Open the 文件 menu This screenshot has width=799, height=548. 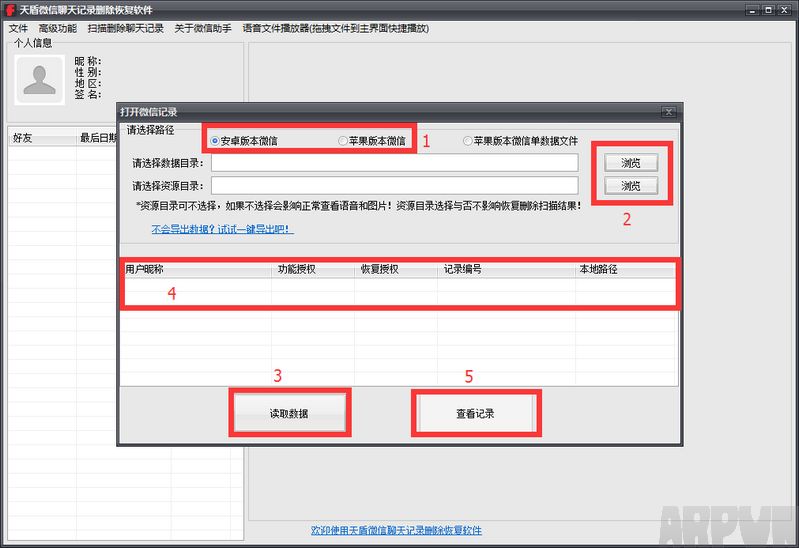[x=18, y=29]
